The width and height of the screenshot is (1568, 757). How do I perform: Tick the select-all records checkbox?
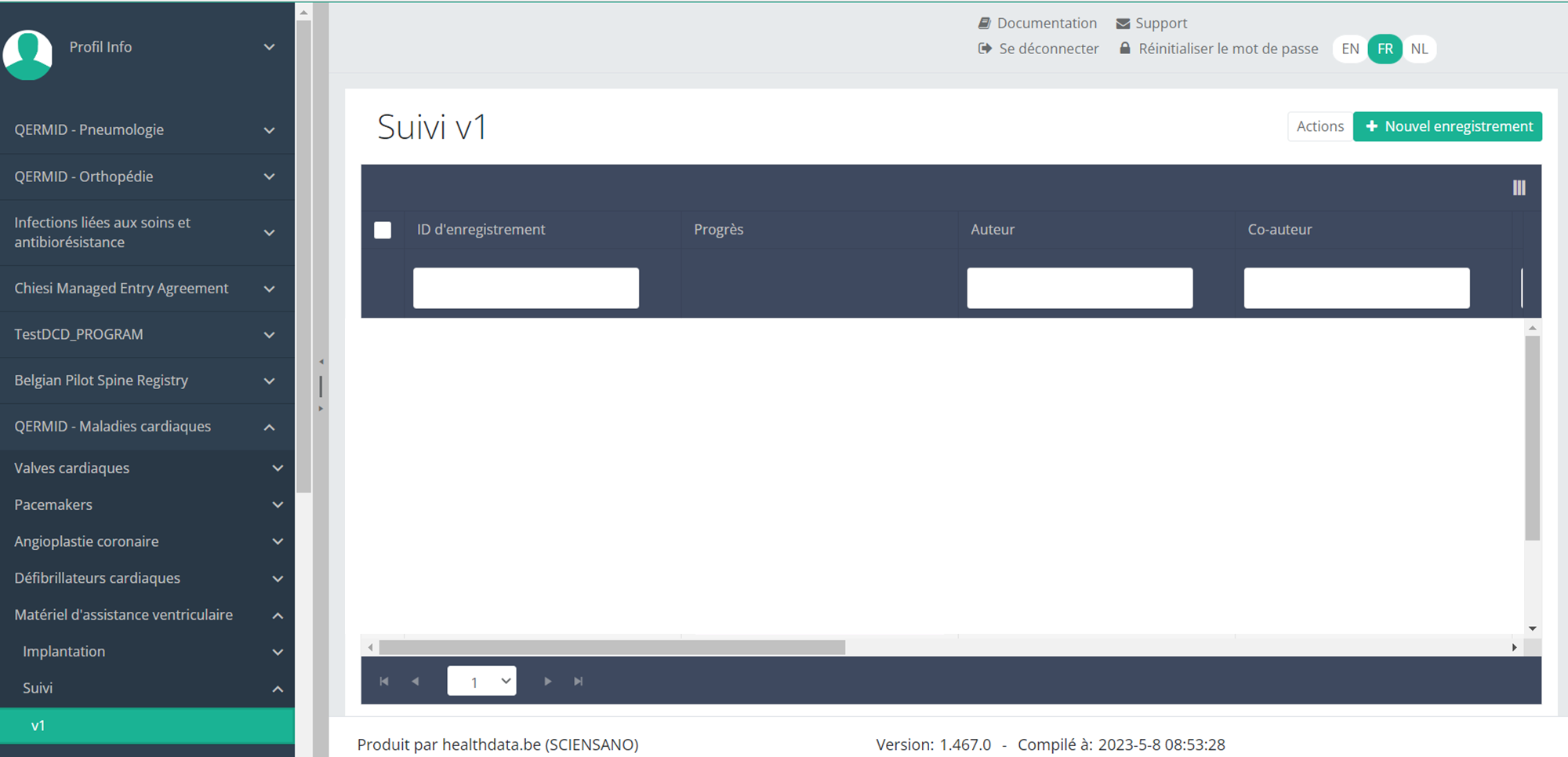383,230
